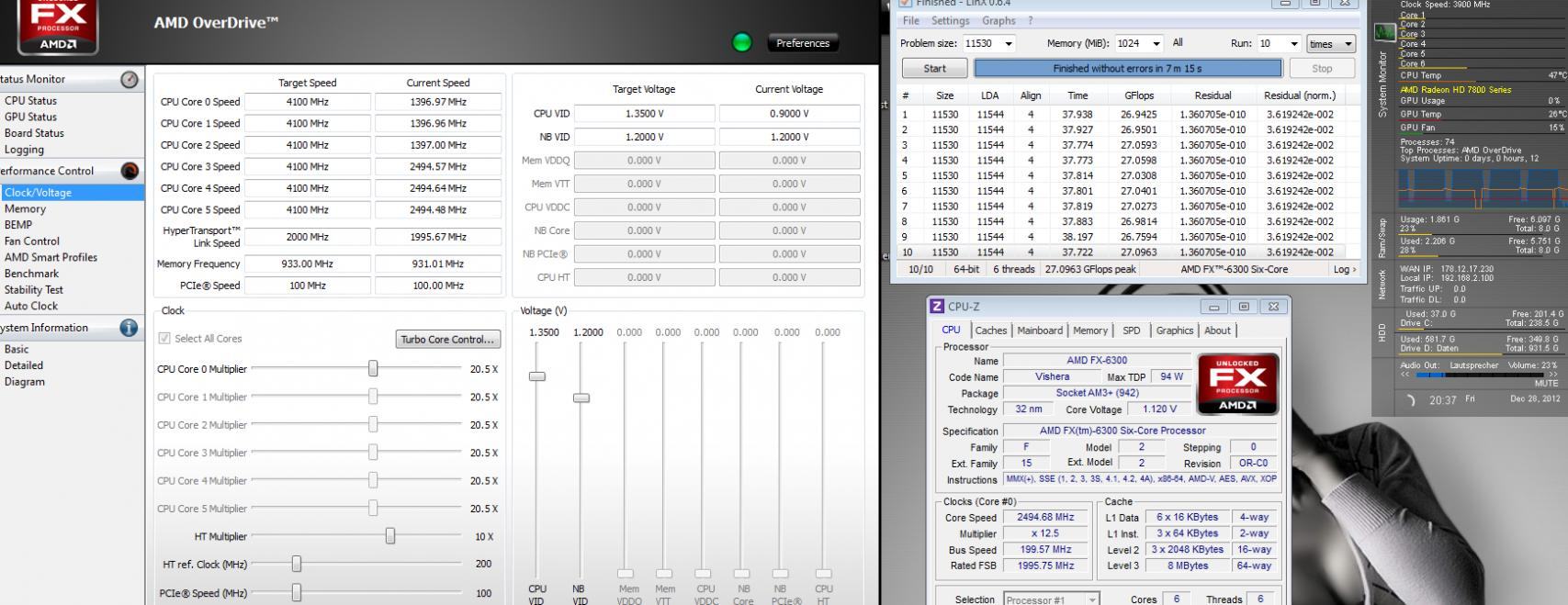Switch to the SPD tab in CPU-Z

click(1132, 331)
